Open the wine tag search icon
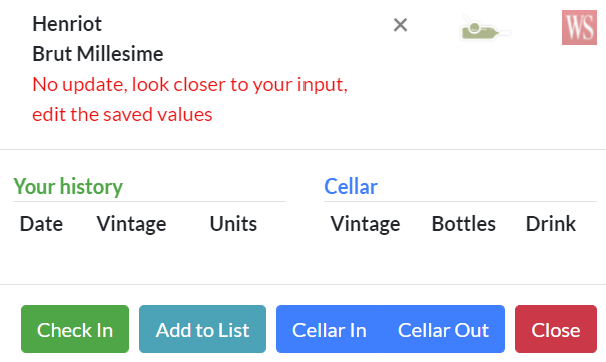 point(485,29)
